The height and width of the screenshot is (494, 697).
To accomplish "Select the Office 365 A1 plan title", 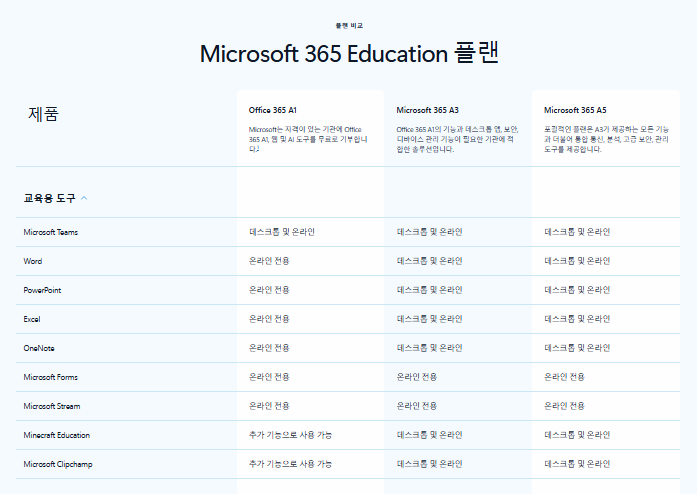I will pos(272,110).
